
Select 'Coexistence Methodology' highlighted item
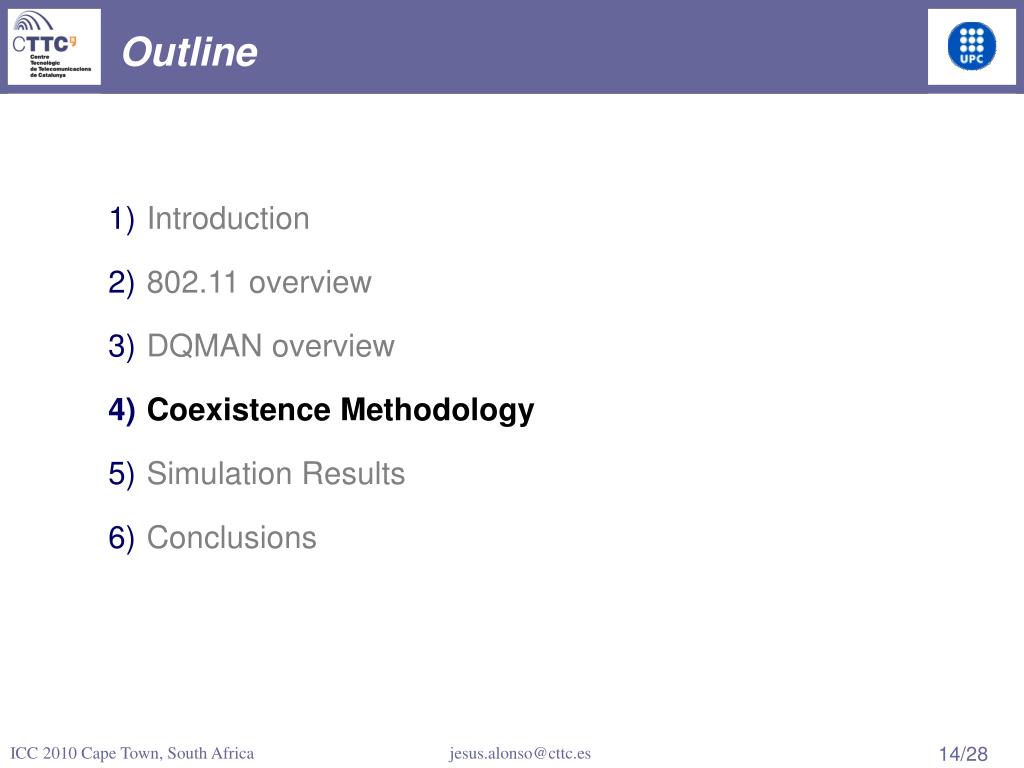340,410
